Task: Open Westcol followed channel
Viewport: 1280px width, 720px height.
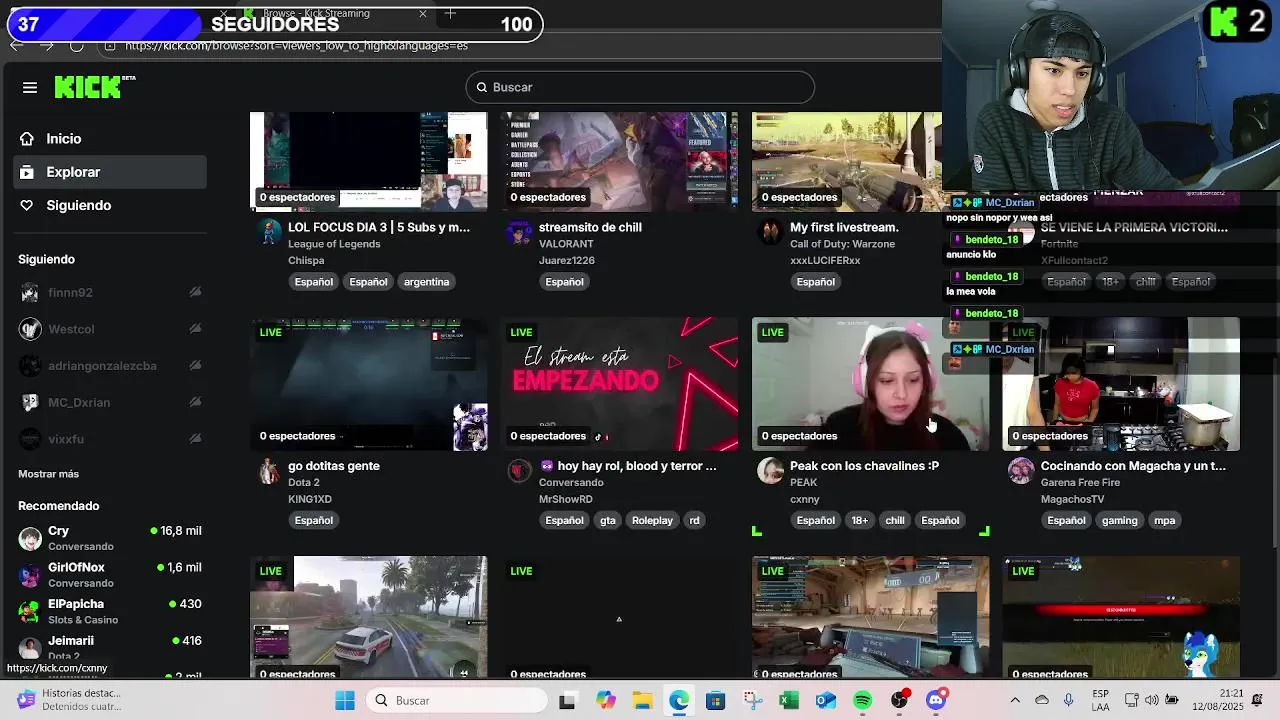Action: click(x=71, y=329)
